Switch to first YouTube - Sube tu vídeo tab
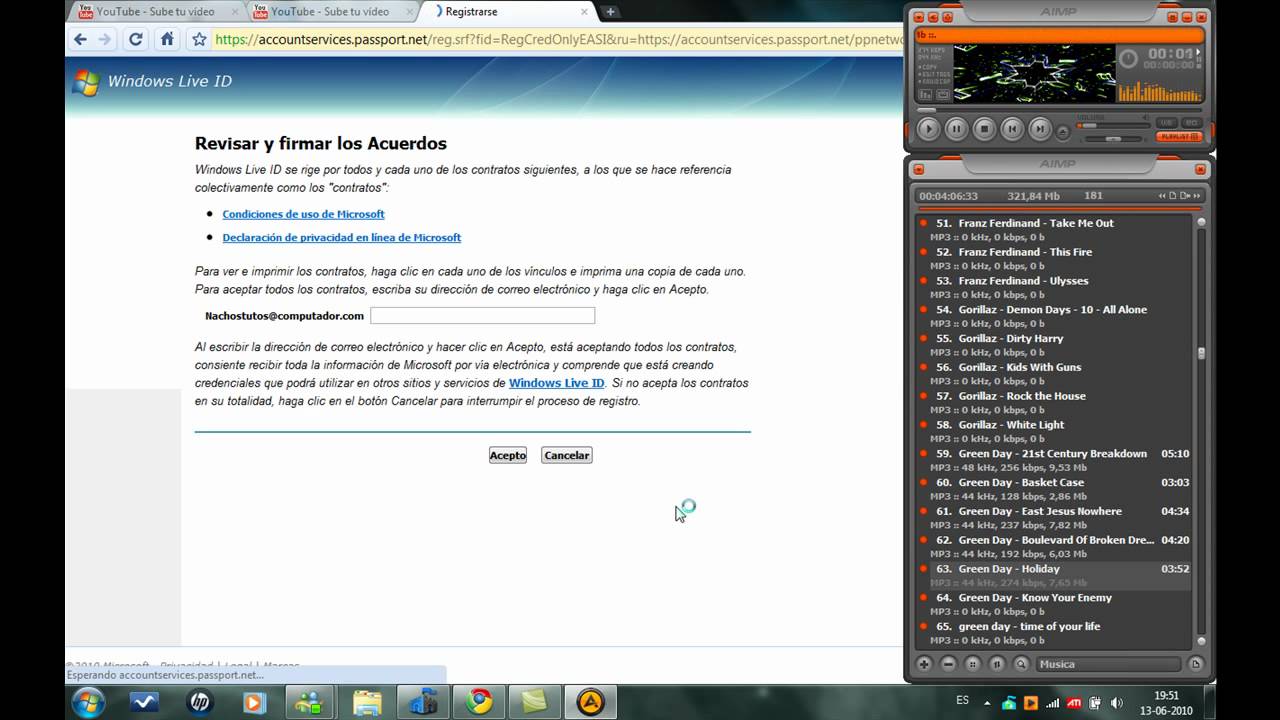The height and width of the screenshot is (720, 1280). point(155,12)
